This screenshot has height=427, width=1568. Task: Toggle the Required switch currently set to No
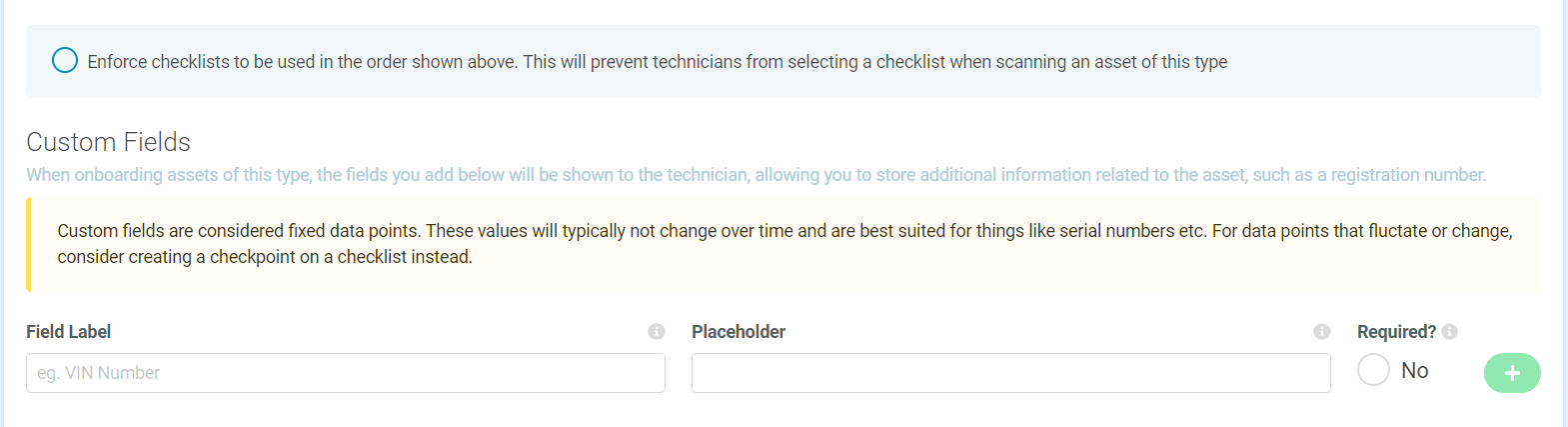point(1374,370)
